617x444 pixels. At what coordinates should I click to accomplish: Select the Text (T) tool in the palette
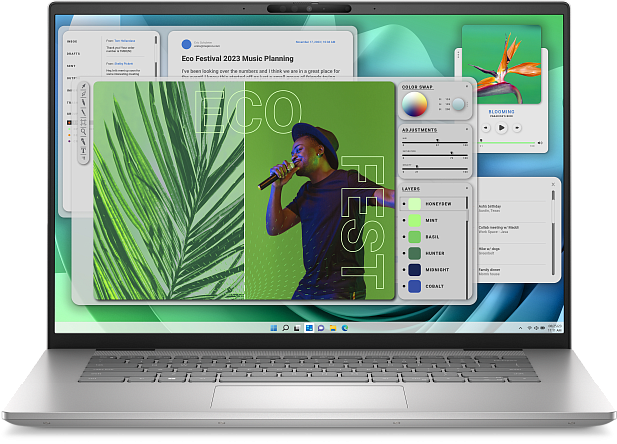(x=83, y=150)
